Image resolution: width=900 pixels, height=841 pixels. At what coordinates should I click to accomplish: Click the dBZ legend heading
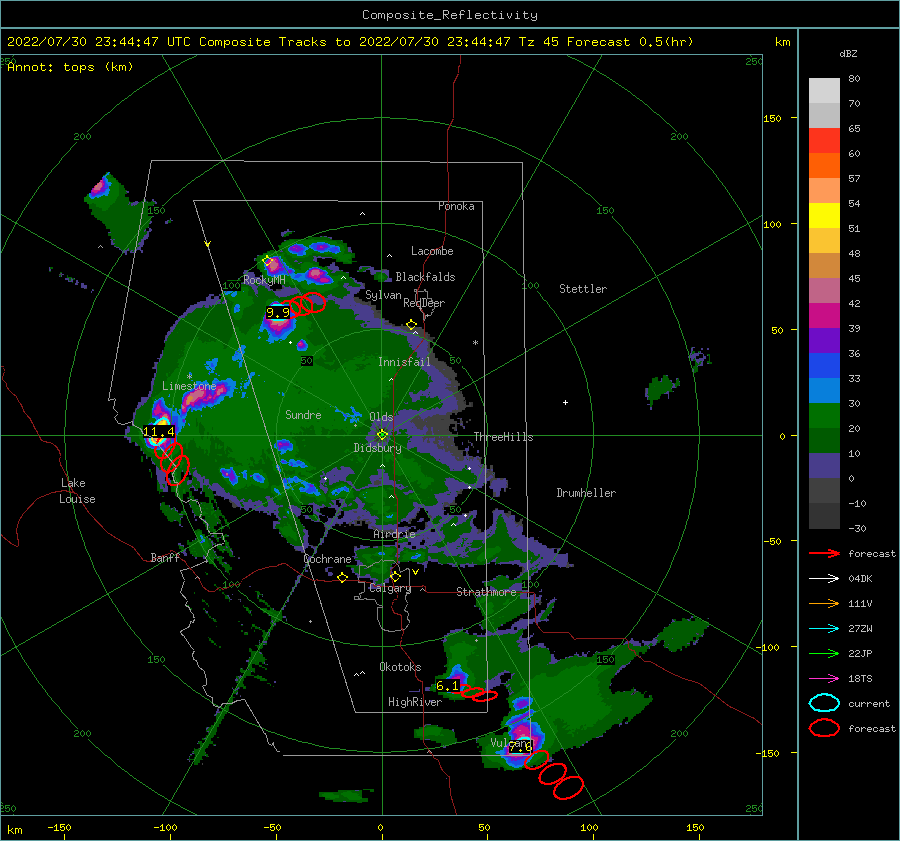point(848,53)
